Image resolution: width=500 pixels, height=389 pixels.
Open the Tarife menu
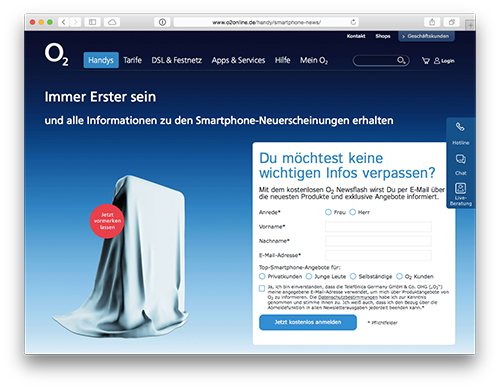[x=132, y=60]
